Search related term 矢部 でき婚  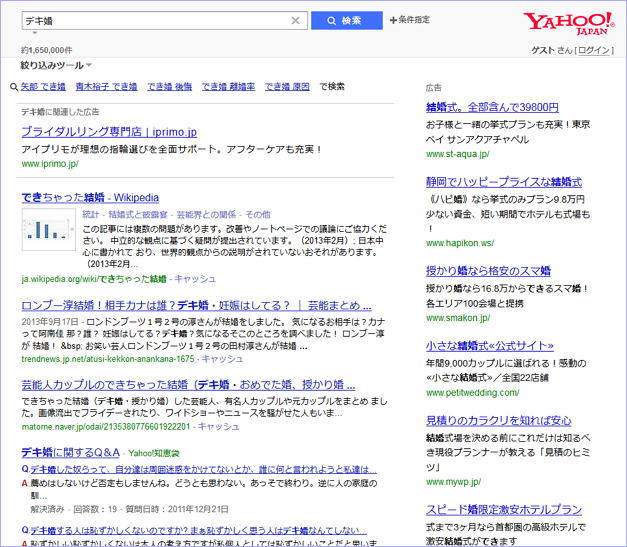coord(43,86)
